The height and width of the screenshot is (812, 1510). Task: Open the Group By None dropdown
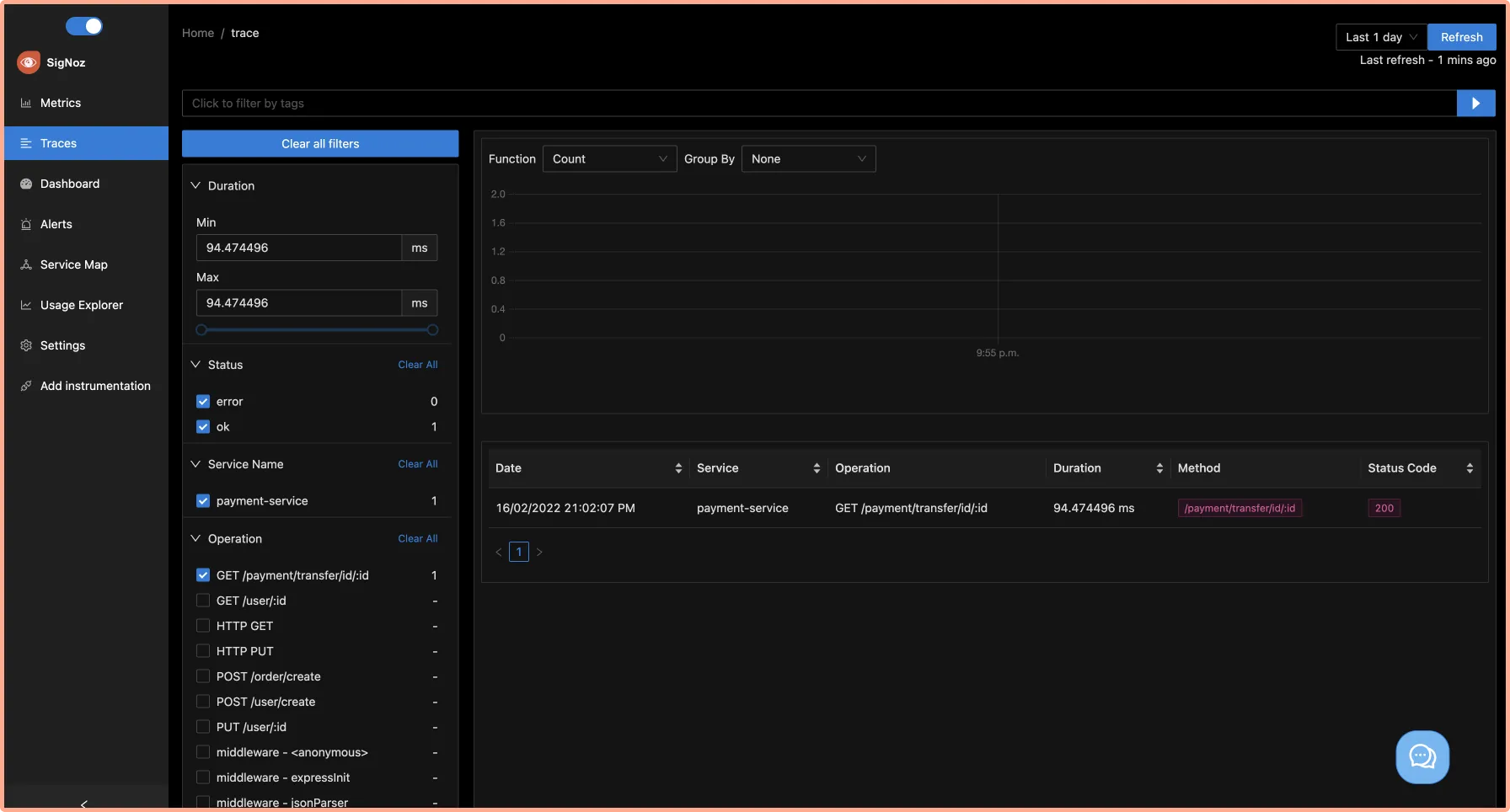807,158
